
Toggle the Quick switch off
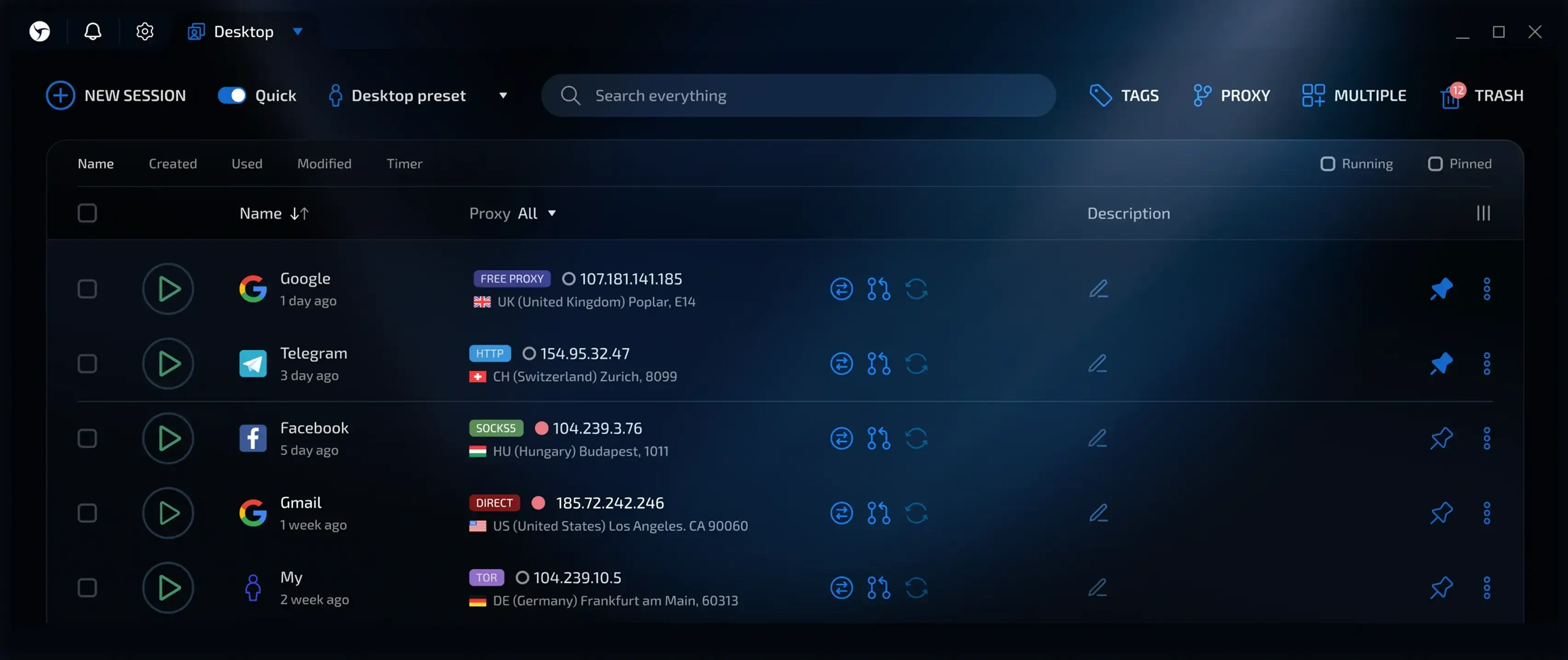point(232,96)
